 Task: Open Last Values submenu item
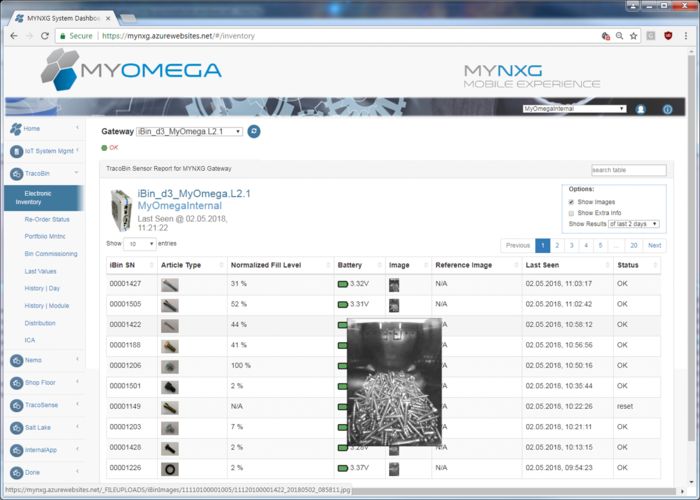coord(40,271)
